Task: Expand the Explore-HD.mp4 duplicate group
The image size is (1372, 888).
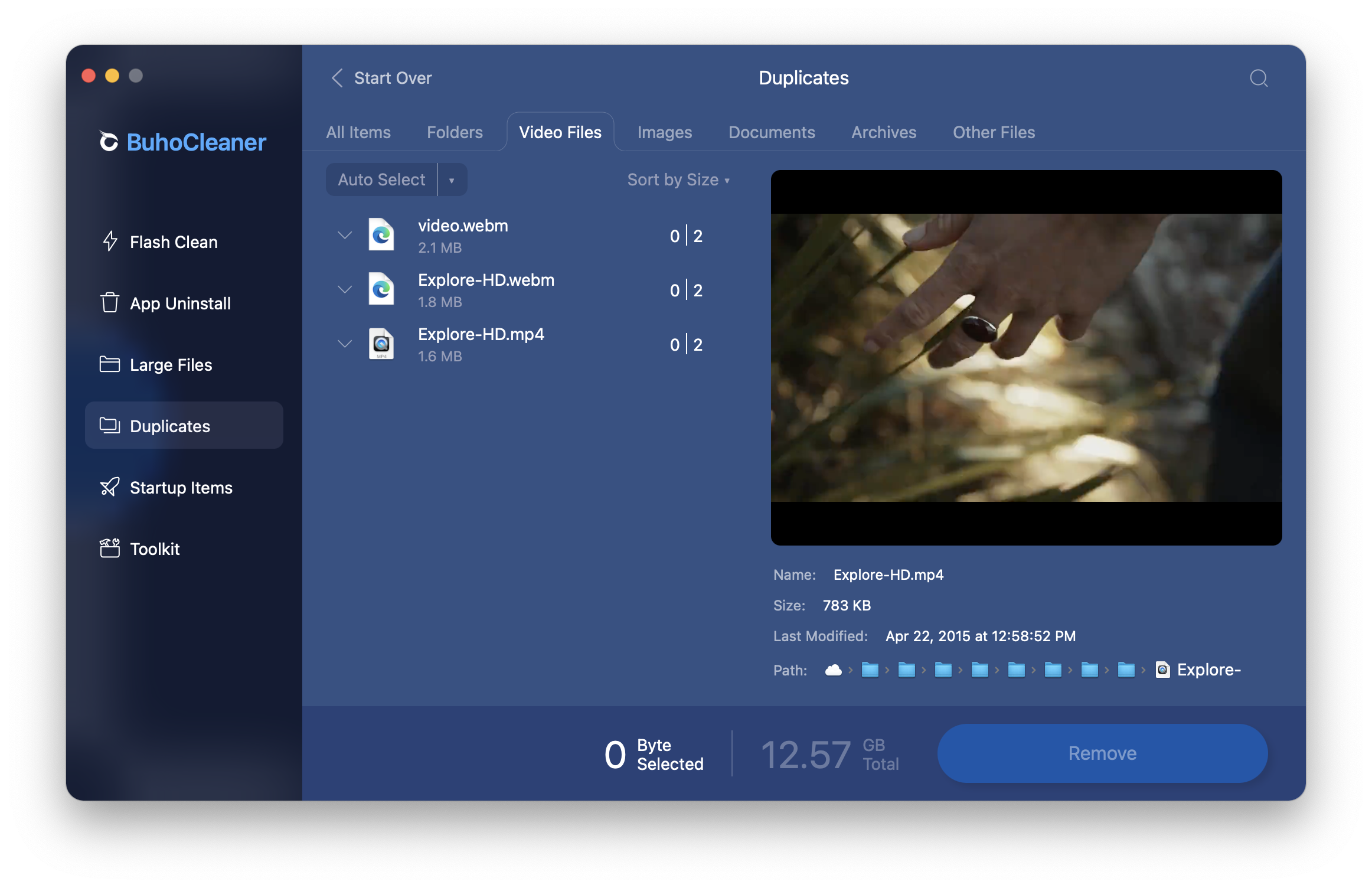Action: (345, 344)
